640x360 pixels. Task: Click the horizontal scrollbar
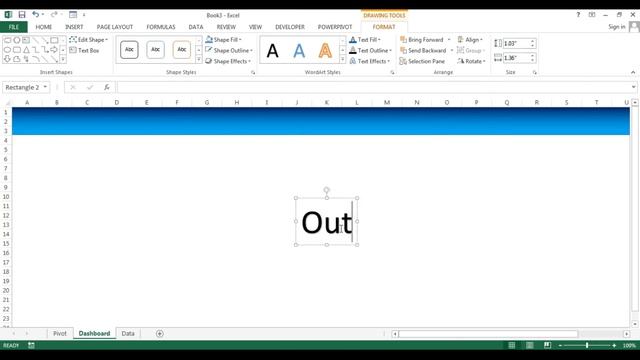point(488,334)
